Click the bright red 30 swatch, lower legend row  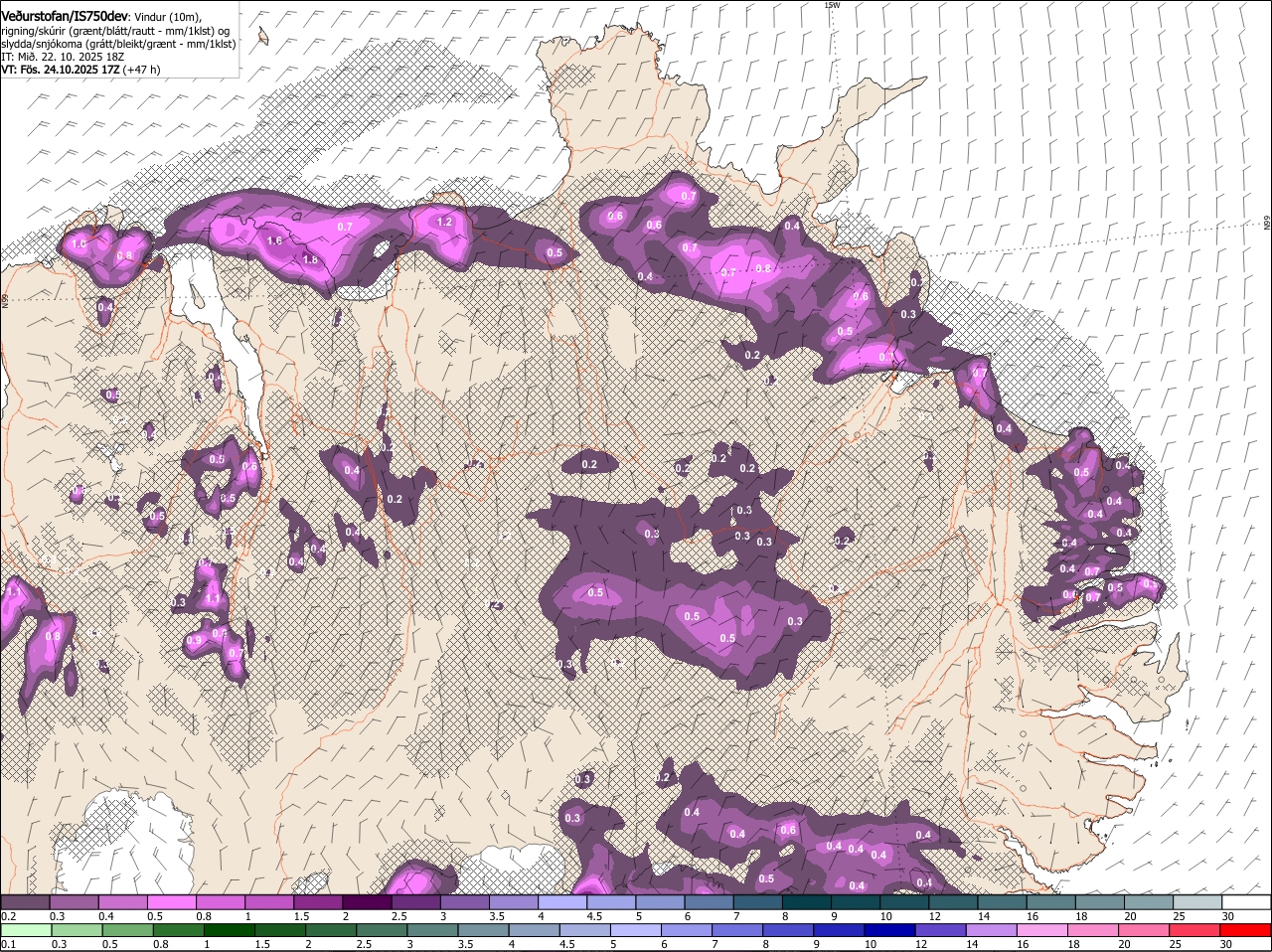[x=1246, y=930]
